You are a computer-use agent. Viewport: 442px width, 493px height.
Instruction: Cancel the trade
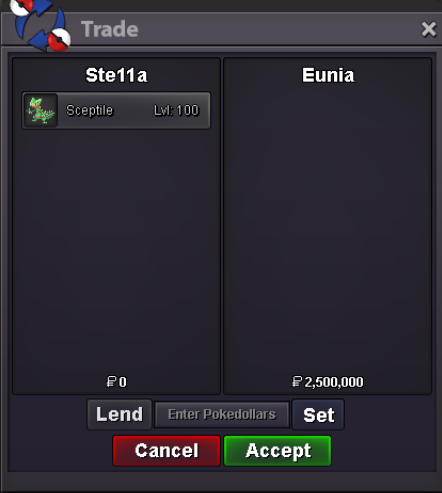coord(166,451)
